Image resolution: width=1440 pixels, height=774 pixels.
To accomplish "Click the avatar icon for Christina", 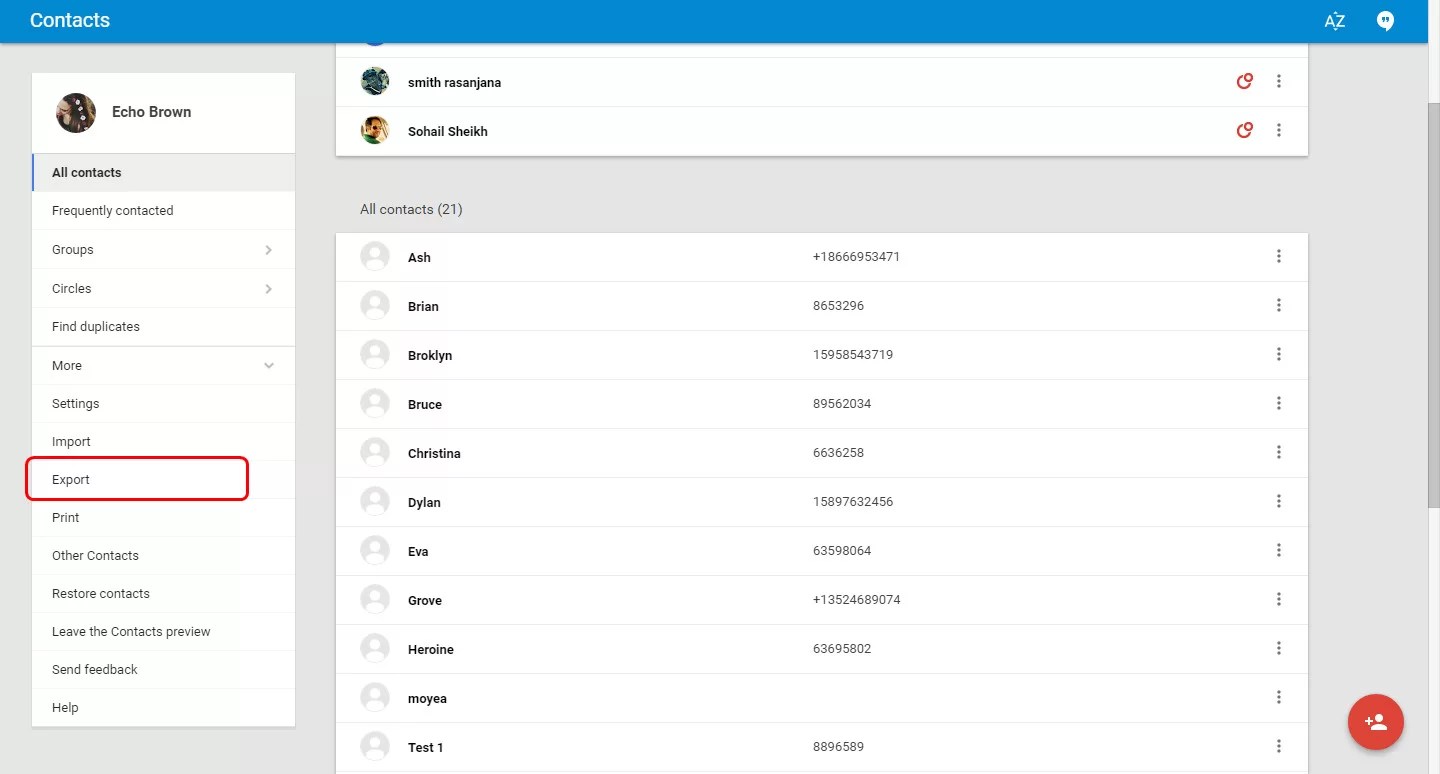I will click(375, 452).
